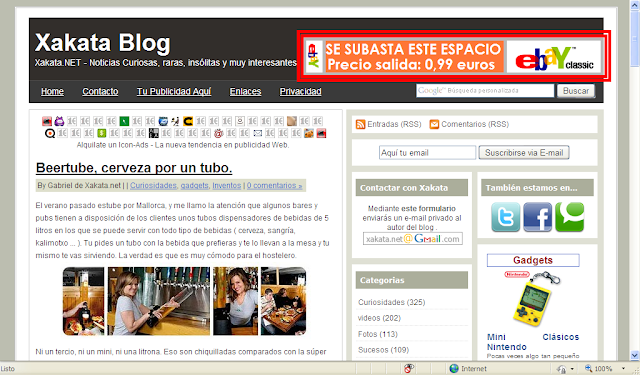Open the Facebook icon link
The image size is (640, 375).
[x=538, y=217]
